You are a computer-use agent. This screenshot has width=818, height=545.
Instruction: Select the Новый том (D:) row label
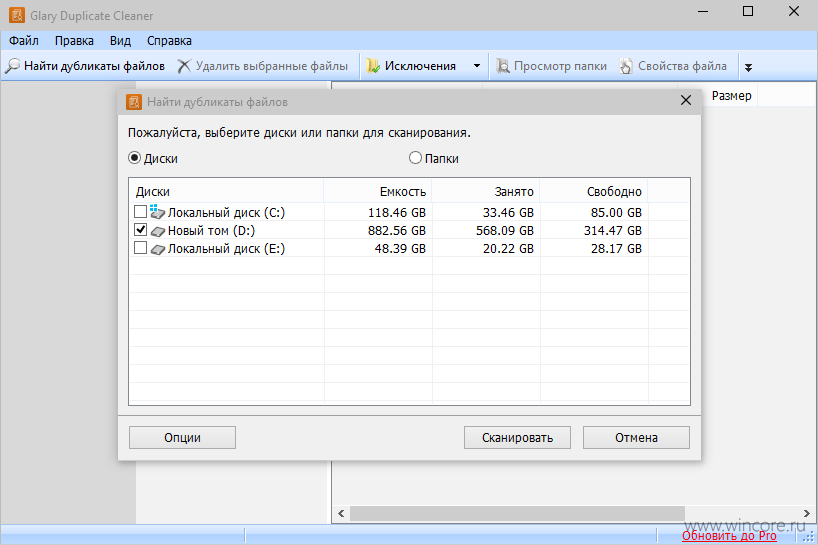click(x=211, y=231)
